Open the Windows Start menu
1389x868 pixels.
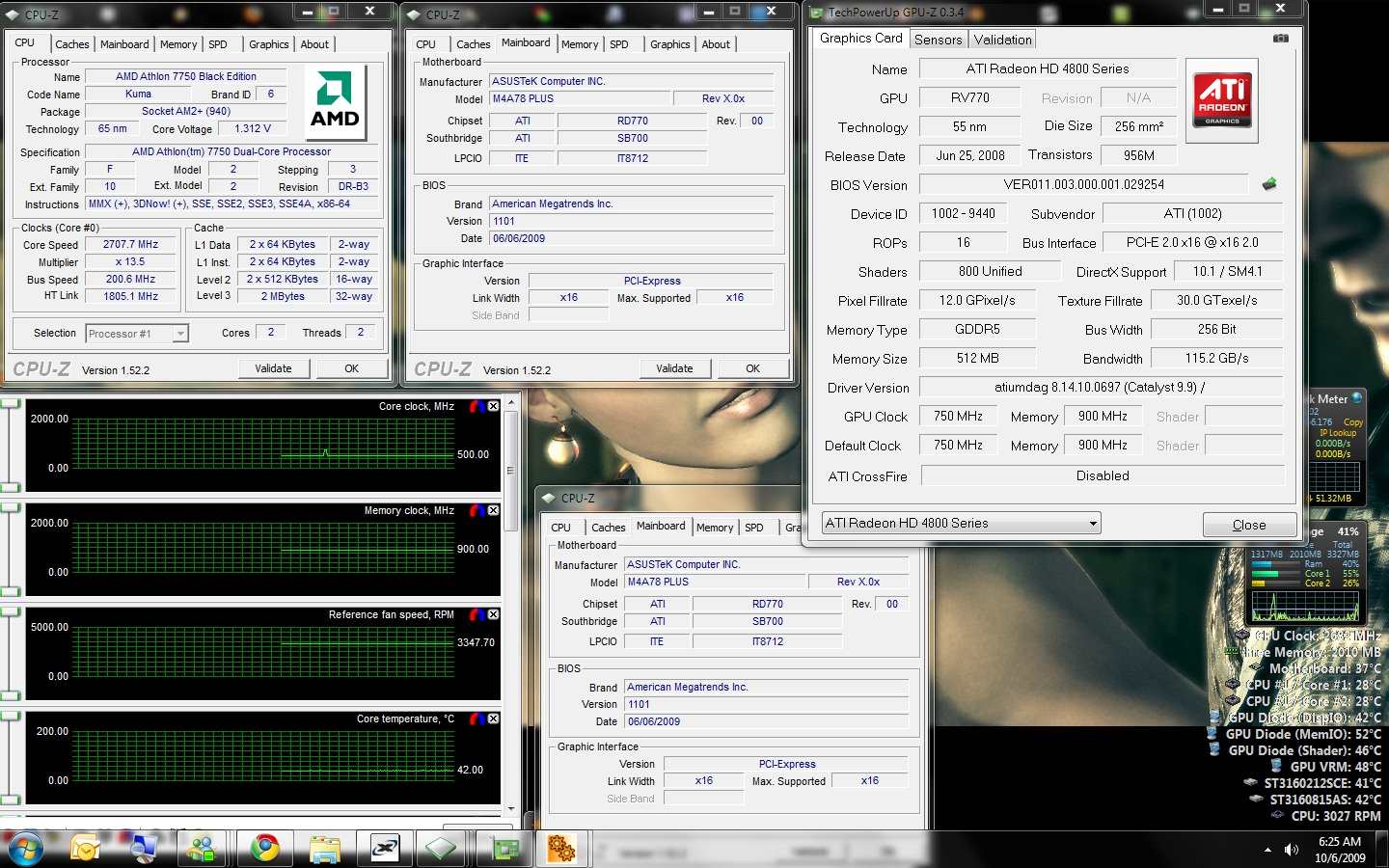tap(25, 849)
